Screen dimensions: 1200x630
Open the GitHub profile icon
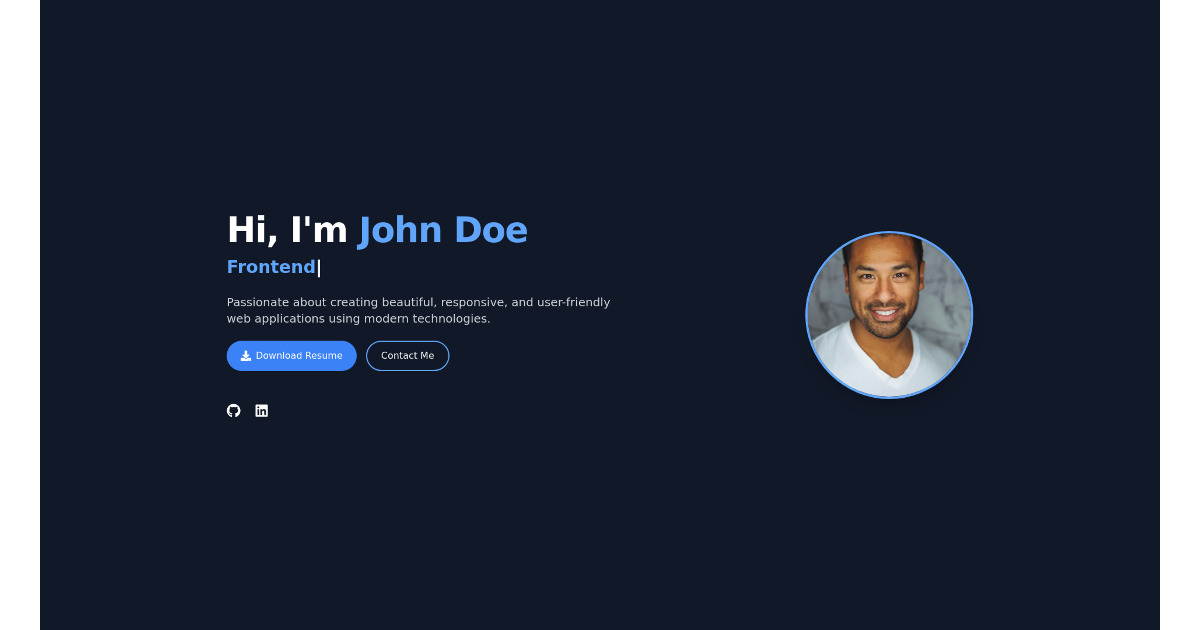234,411
